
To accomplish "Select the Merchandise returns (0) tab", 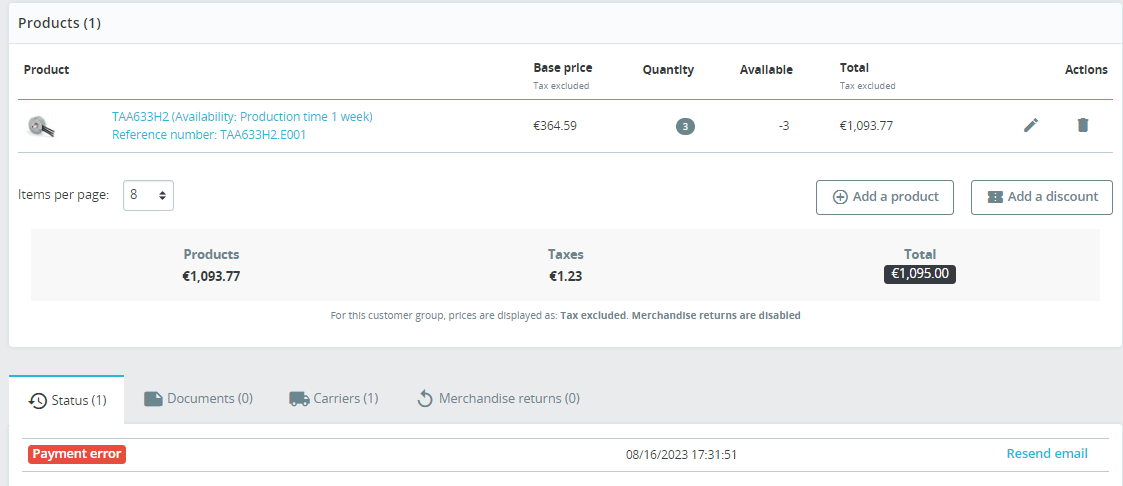I will point(498,399).
